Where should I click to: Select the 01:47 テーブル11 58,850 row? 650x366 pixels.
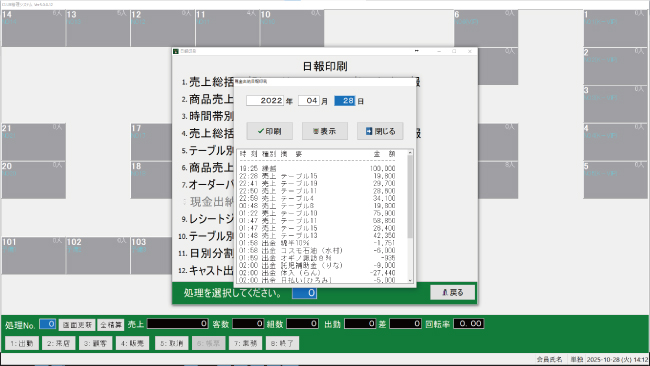click(x=317, y=221)
